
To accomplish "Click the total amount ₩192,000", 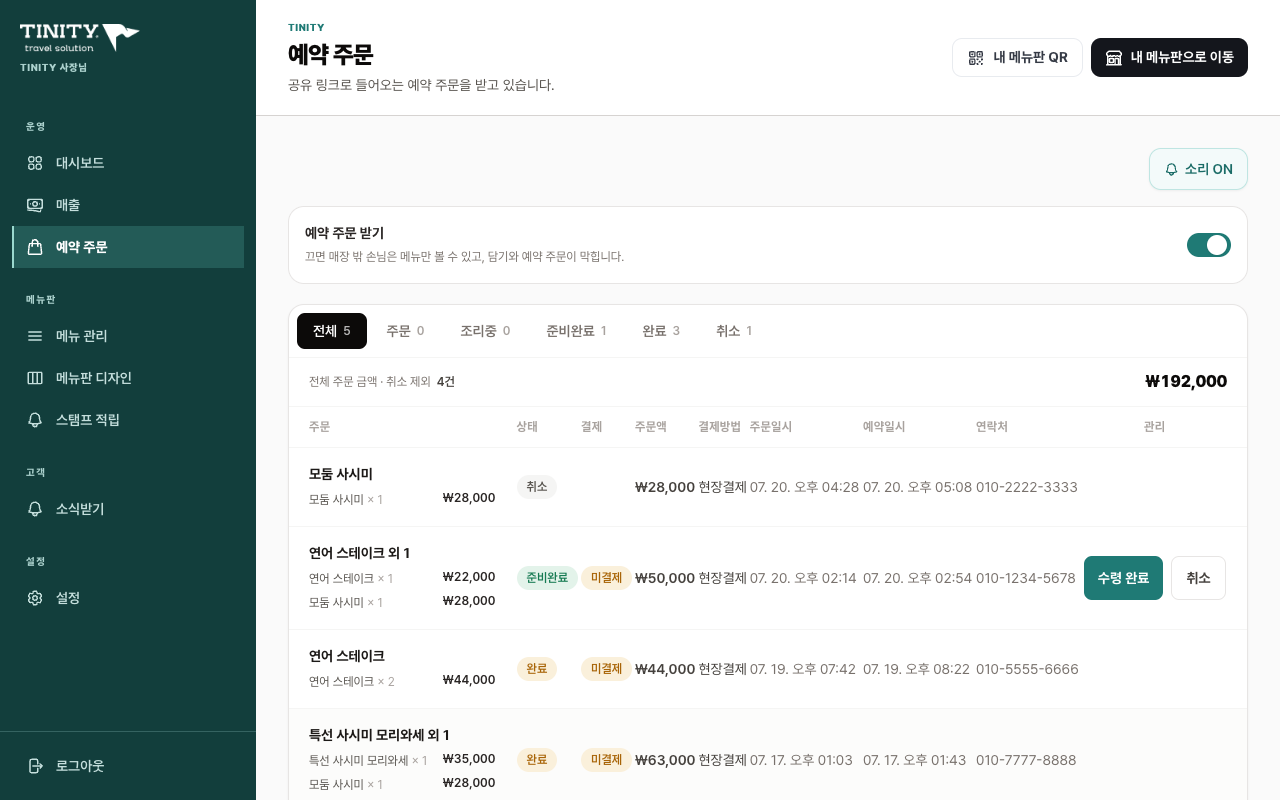I will click(x=1186, y=381).
